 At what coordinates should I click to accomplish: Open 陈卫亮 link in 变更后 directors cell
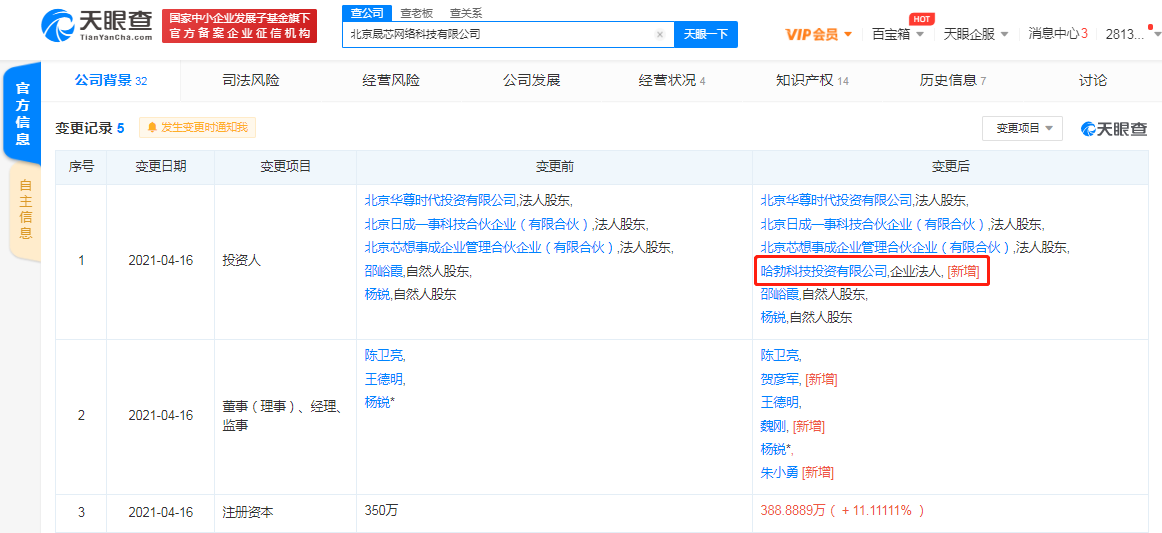[x=780, y=355]
